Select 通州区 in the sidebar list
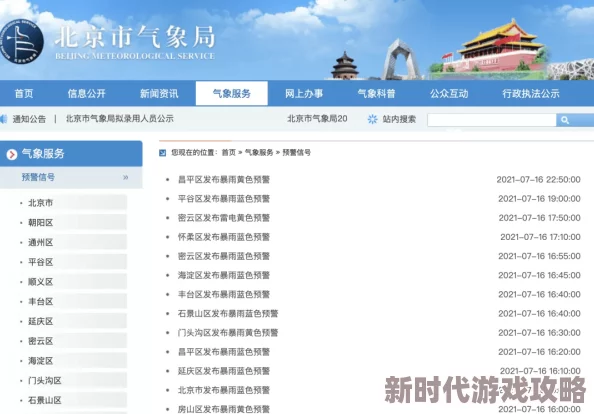This screenshot has width=594, height=414. point(41,242)
